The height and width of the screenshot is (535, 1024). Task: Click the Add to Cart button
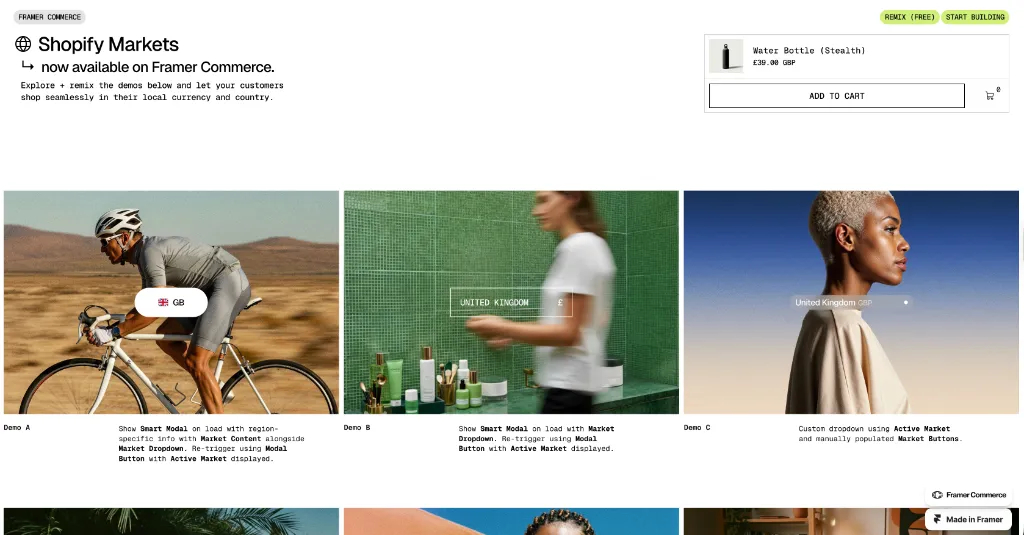(x=837, y=95)
